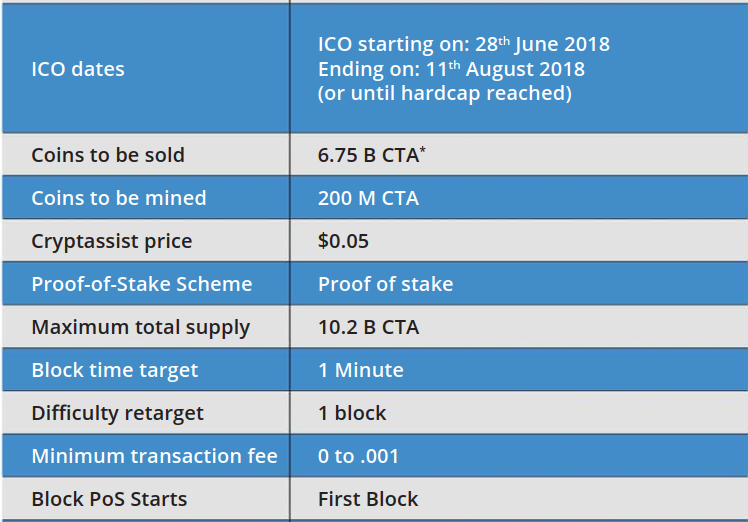Select the "Proof of stake" value
The image size is (748, 522).
385,284
